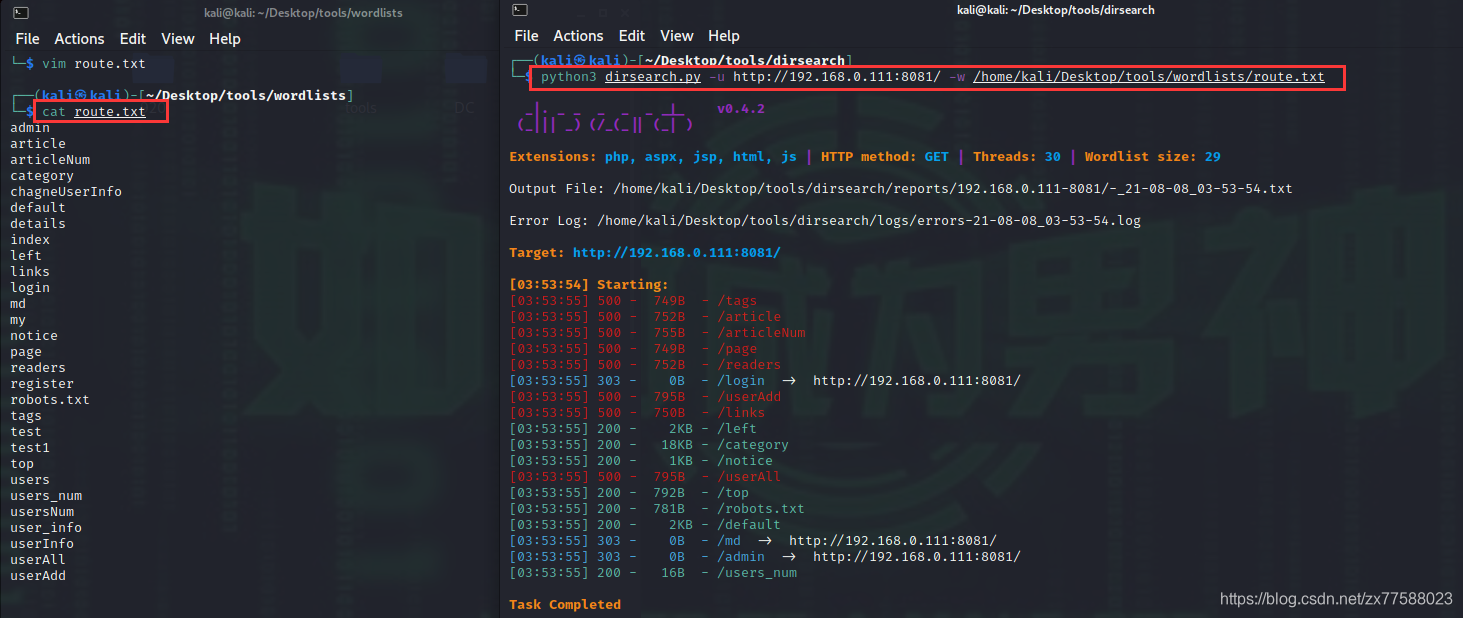The image size is (1463, 618).
Task: Click the Error Log file path
Action: (869, 221)
